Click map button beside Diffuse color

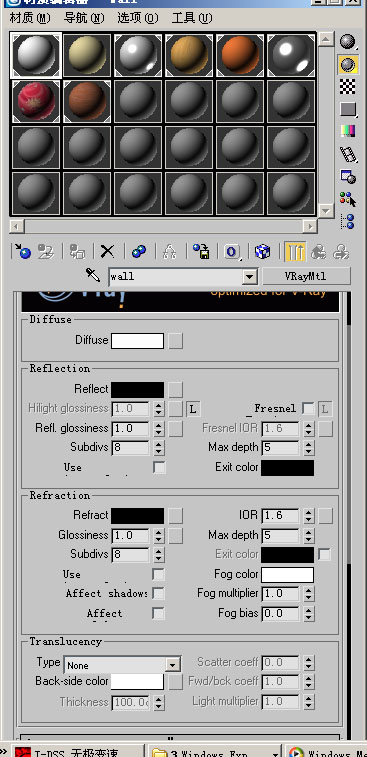(176, 341)
